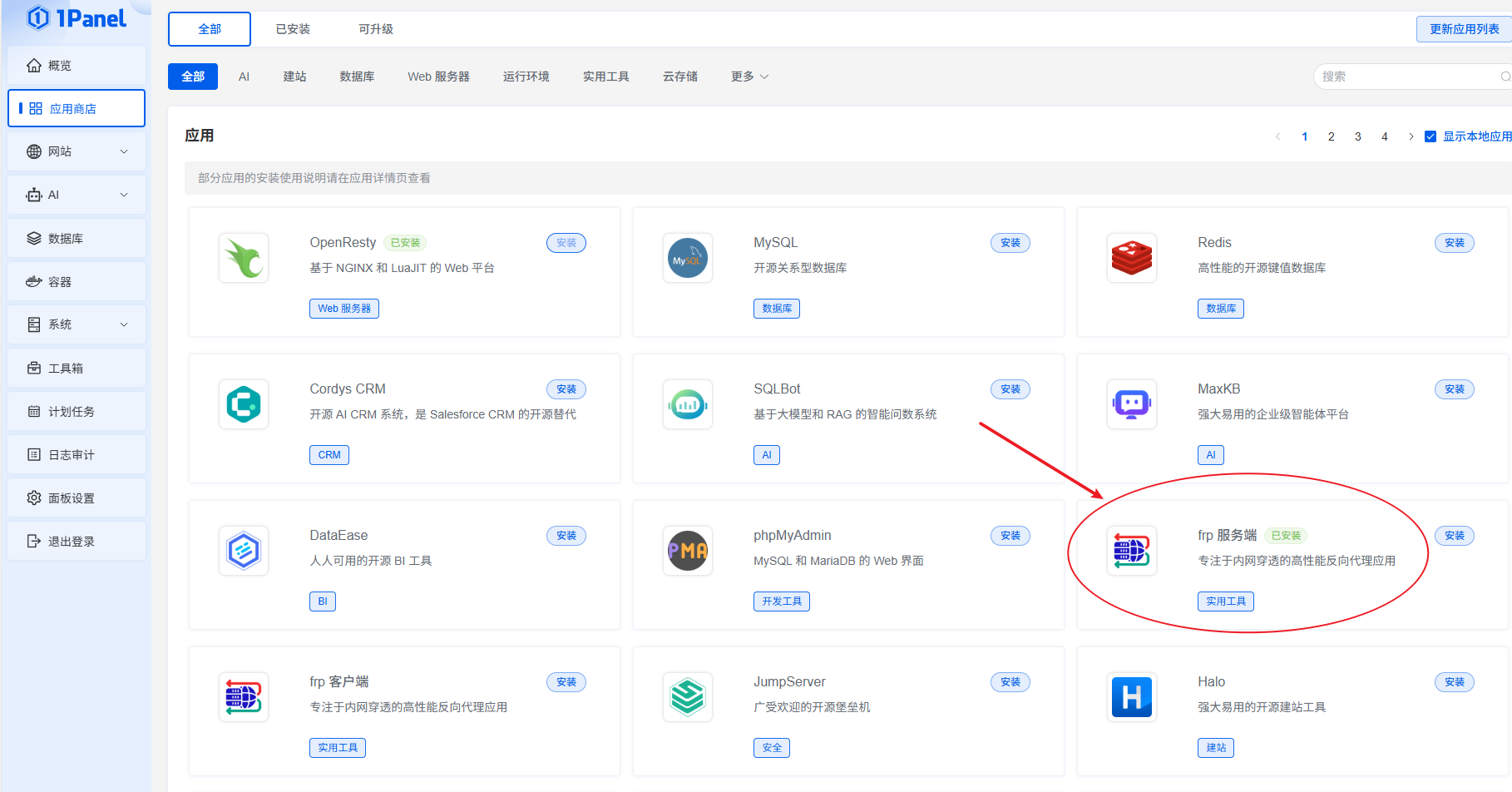Switch to the 已安装 tab
The width and height of the screenshot is (1512, 792).
pos(293,29)
